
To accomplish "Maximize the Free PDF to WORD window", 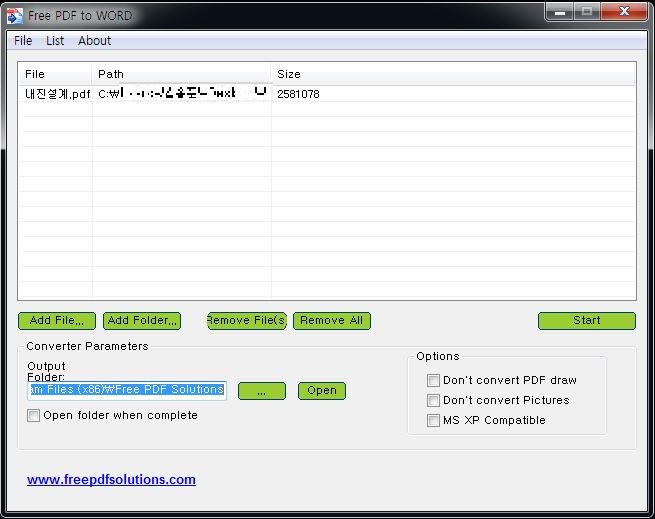I will pyautogui.click(x=587, y=12).
